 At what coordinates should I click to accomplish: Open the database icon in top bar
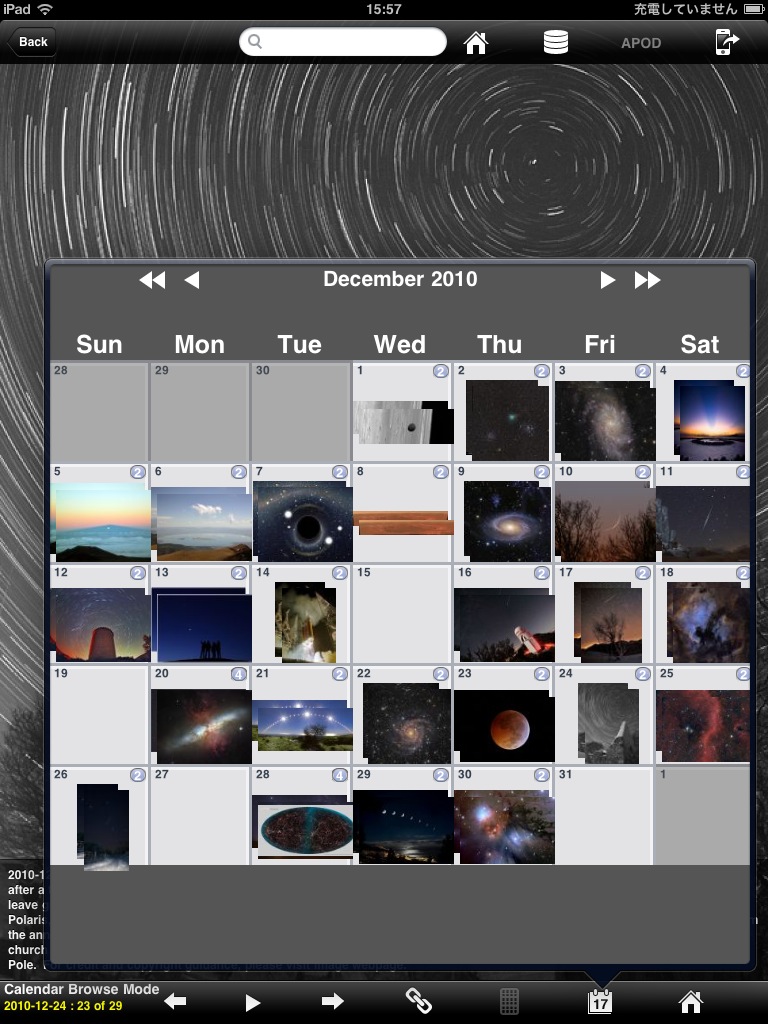tap(555, 42)
